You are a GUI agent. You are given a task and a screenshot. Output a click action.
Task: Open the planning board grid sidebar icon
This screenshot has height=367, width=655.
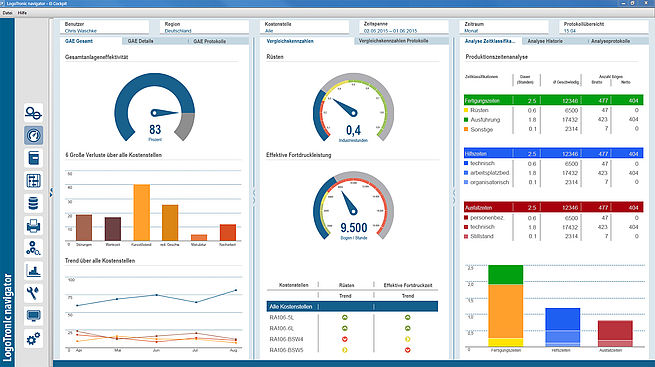(33, 181)
